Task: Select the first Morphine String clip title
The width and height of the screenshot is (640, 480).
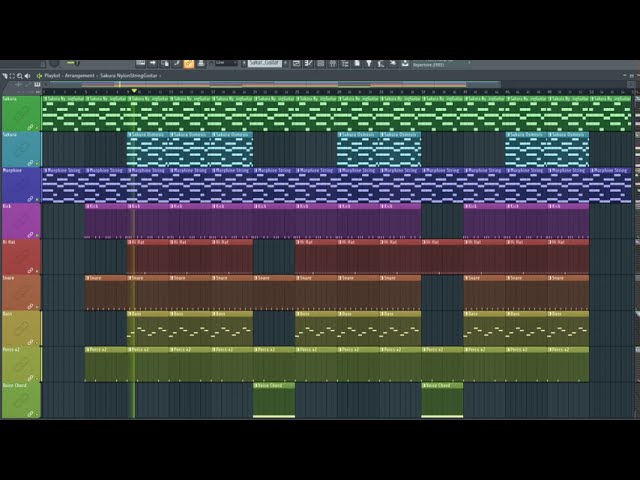Action: 64,171
